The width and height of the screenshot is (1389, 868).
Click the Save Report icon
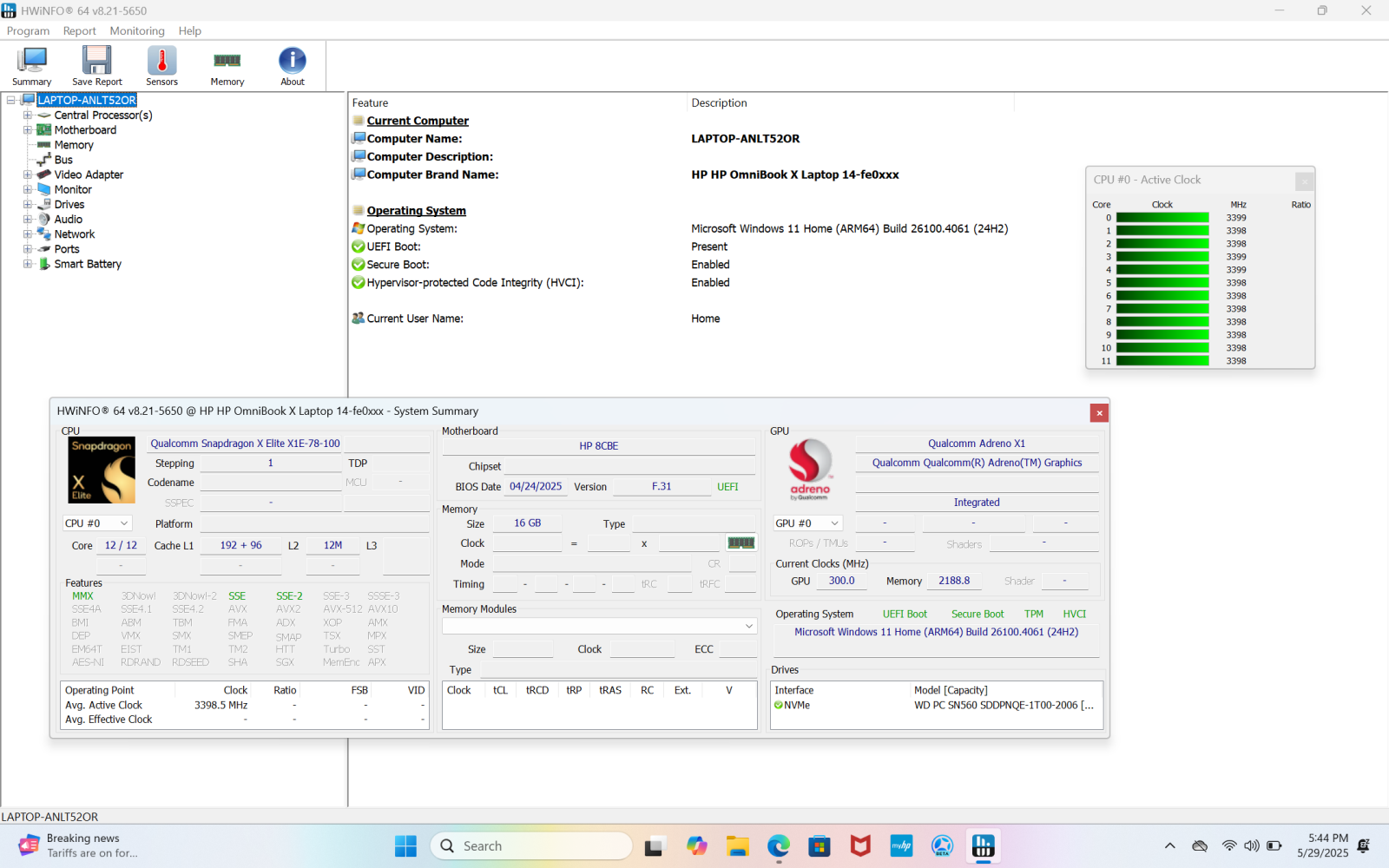coord(96,65)
